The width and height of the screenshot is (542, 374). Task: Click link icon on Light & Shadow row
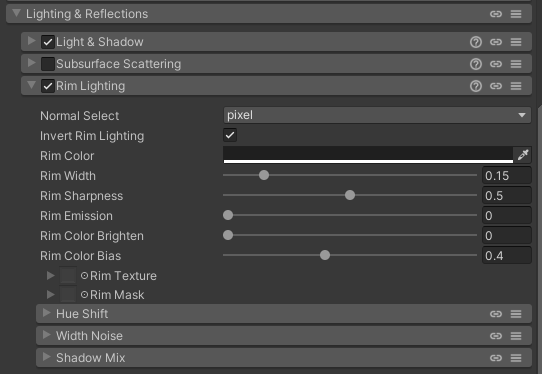click(496, 42)
